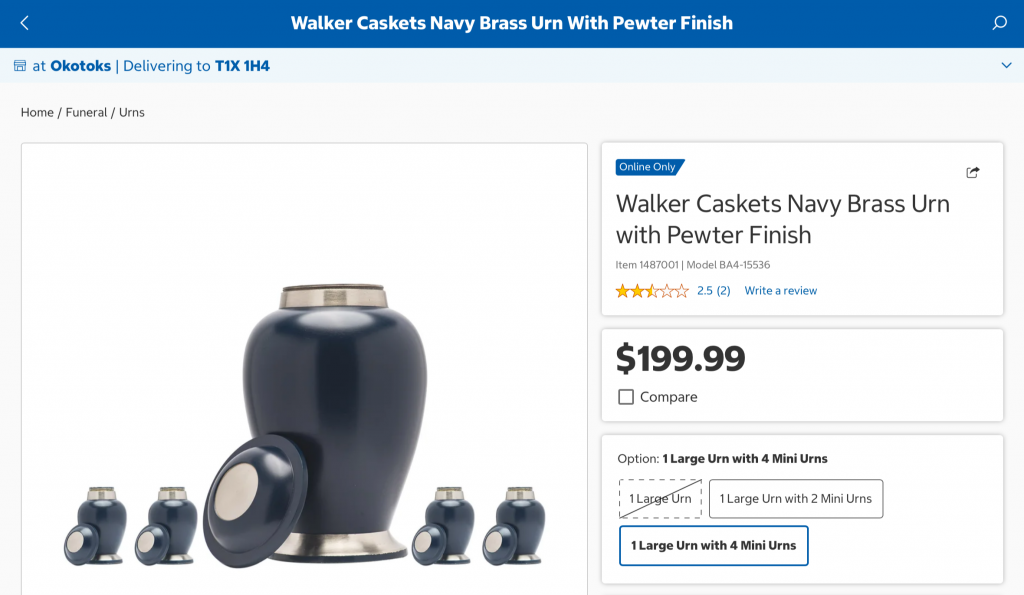The image size is (1024, 595).
Task: Select 1 Large Urn with 4 Mini Urns
Action: [x=713, y=545]
